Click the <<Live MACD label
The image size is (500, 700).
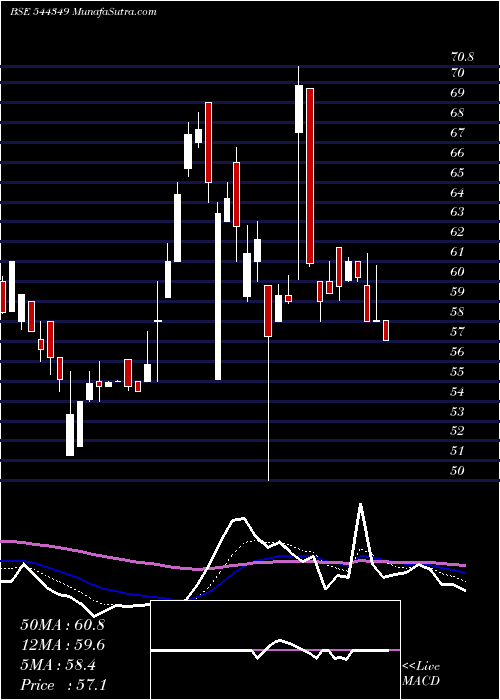click(421, 674)
